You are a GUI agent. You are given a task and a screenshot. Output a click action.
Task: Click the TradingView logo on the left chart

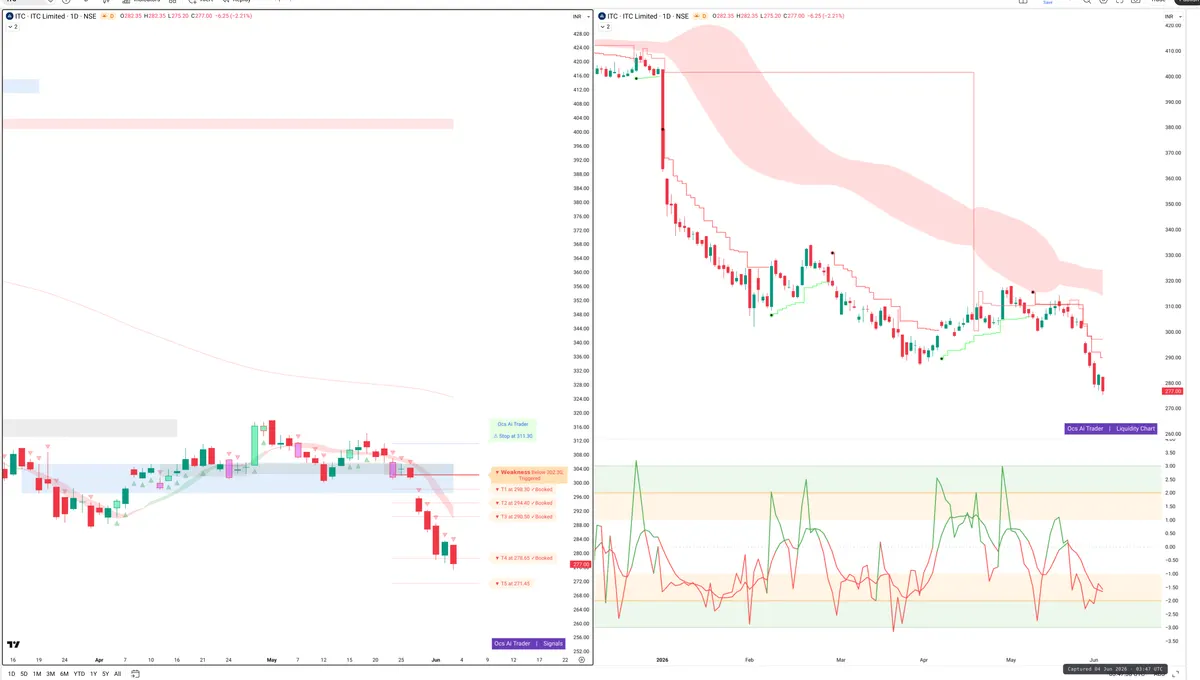13,645
